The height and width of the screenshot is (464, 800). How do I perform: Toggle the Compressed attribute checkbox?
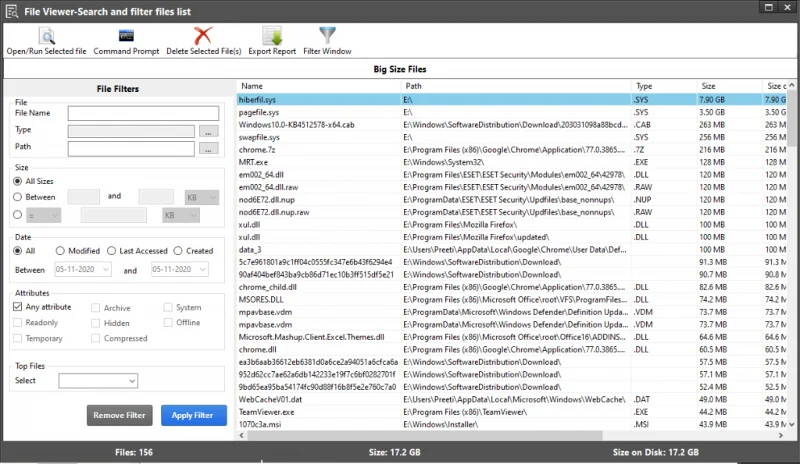pyautogui.click(x=95, y=338)
